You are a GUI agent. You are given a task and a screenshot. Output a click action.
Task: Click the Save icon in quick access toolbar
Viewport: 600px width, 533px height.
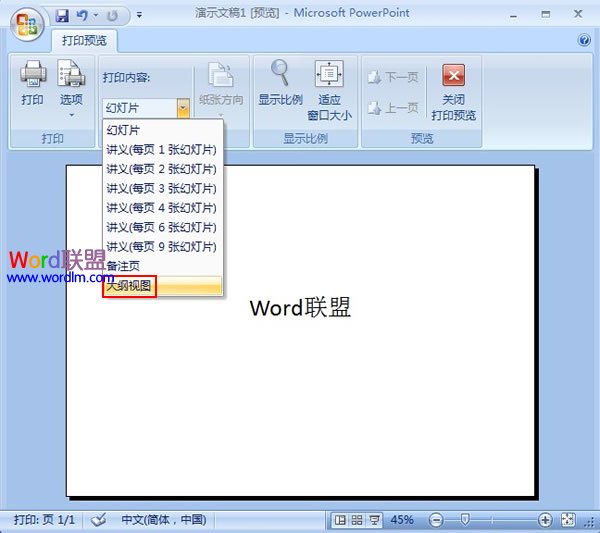click(x=62, y=16)
